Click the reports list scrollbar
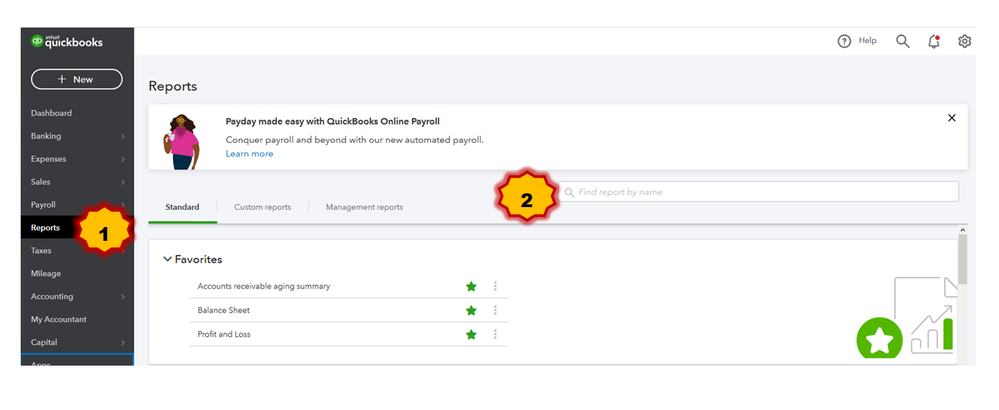Viewport: 999px width, 410px height. click(962, 259)
